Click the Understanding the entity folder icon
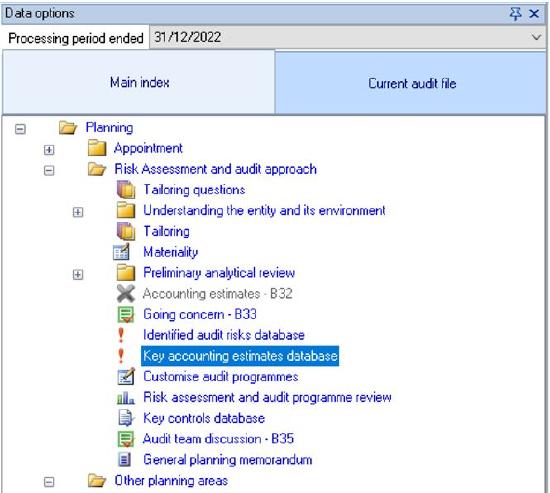Screen dimensions: 550x493 coord(126,211)
